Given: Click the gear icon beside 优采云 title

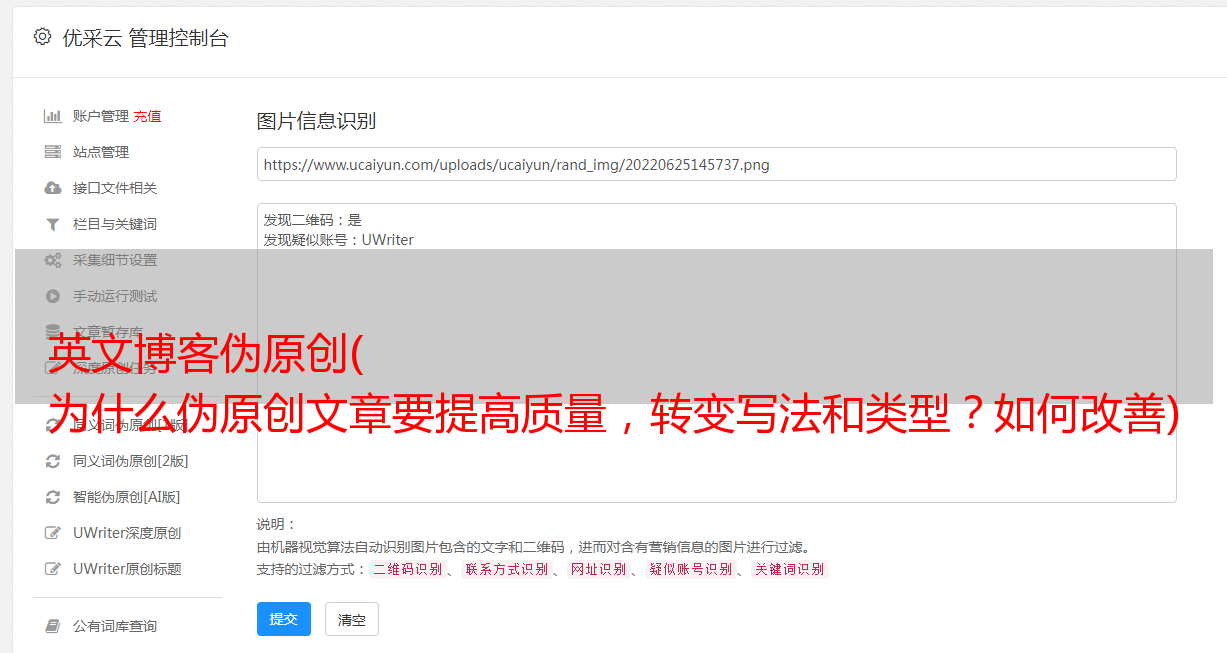Looking at the screenshot, I should tap(42, 37).
